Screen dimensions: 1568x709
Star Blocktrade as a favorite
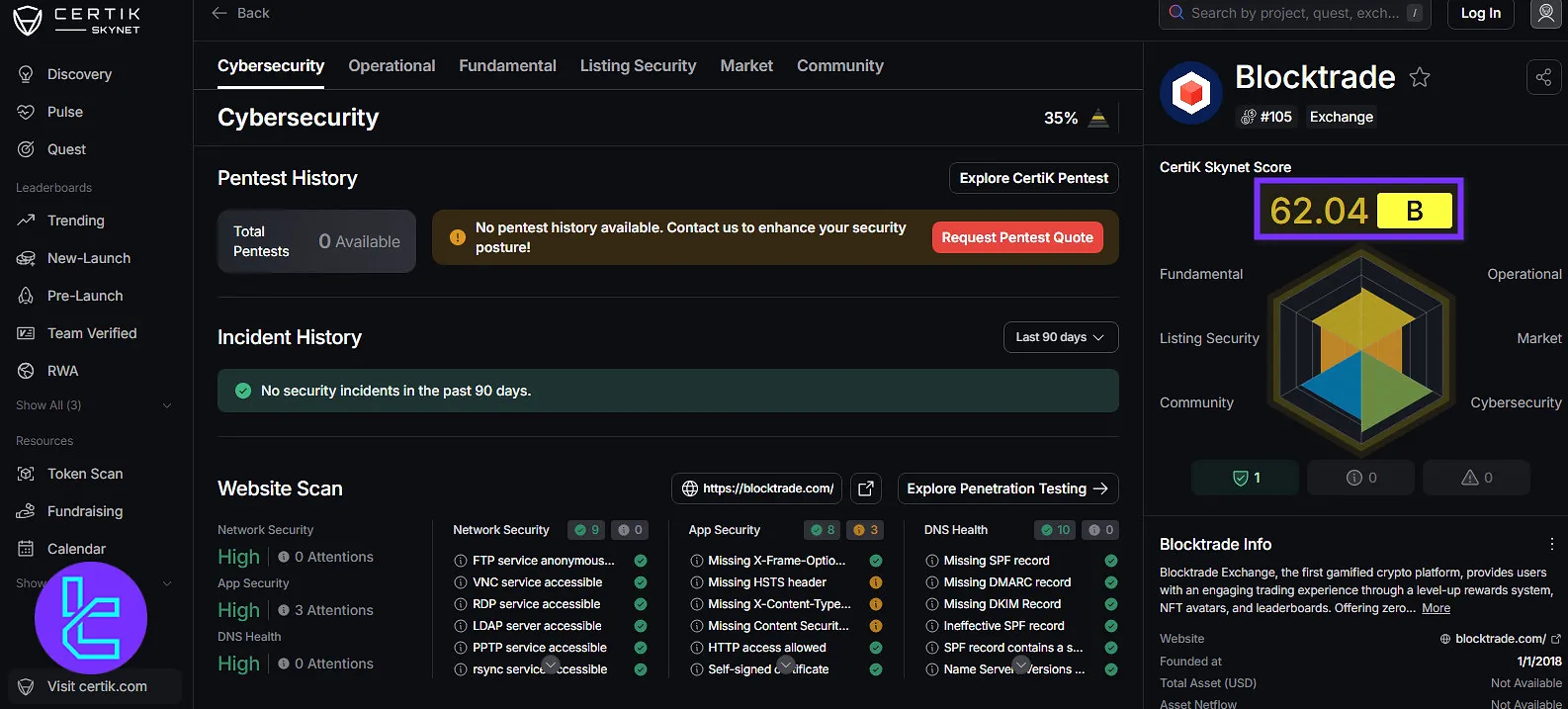tap(1420, 77)
